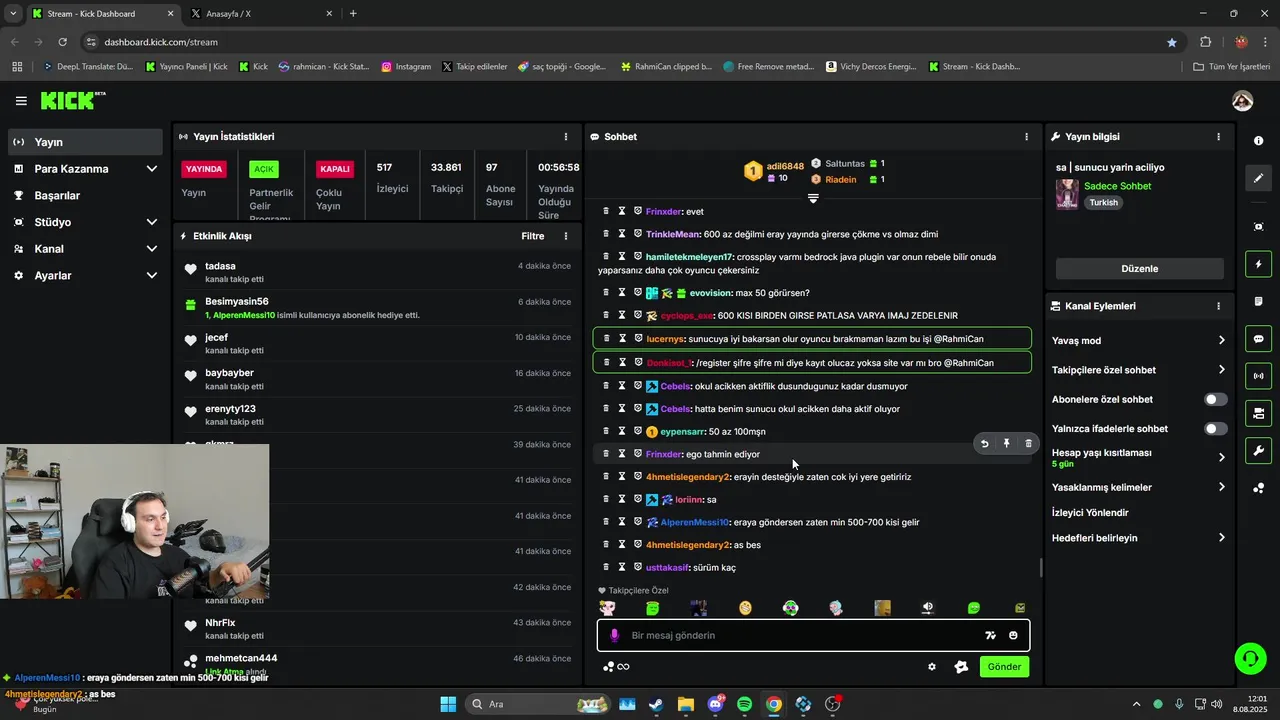Screen dimensions: 1280x720
Task: Click the reply arrow on hovered message
Action: point(984,443)
